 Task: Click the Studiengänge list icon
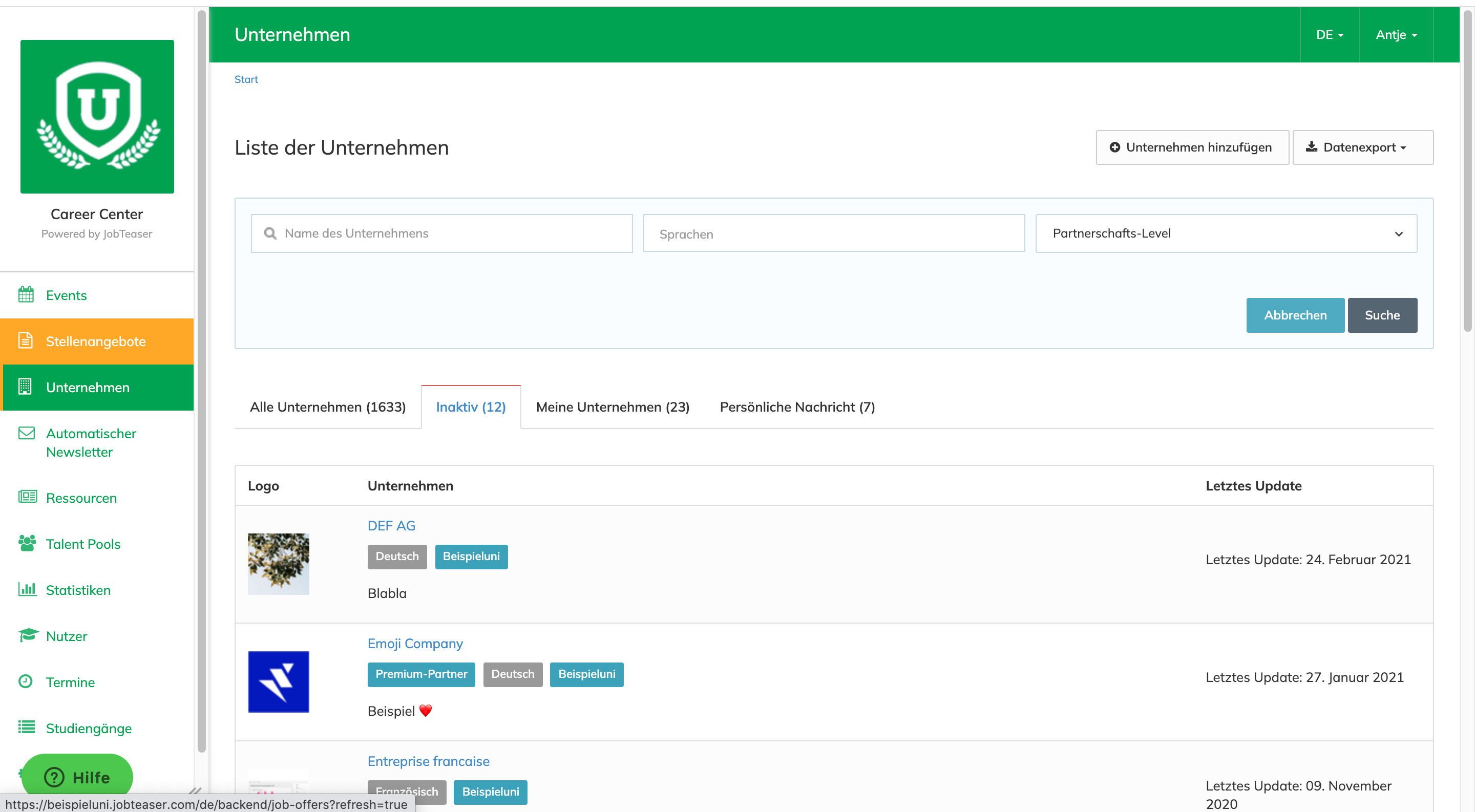[26, 728]
